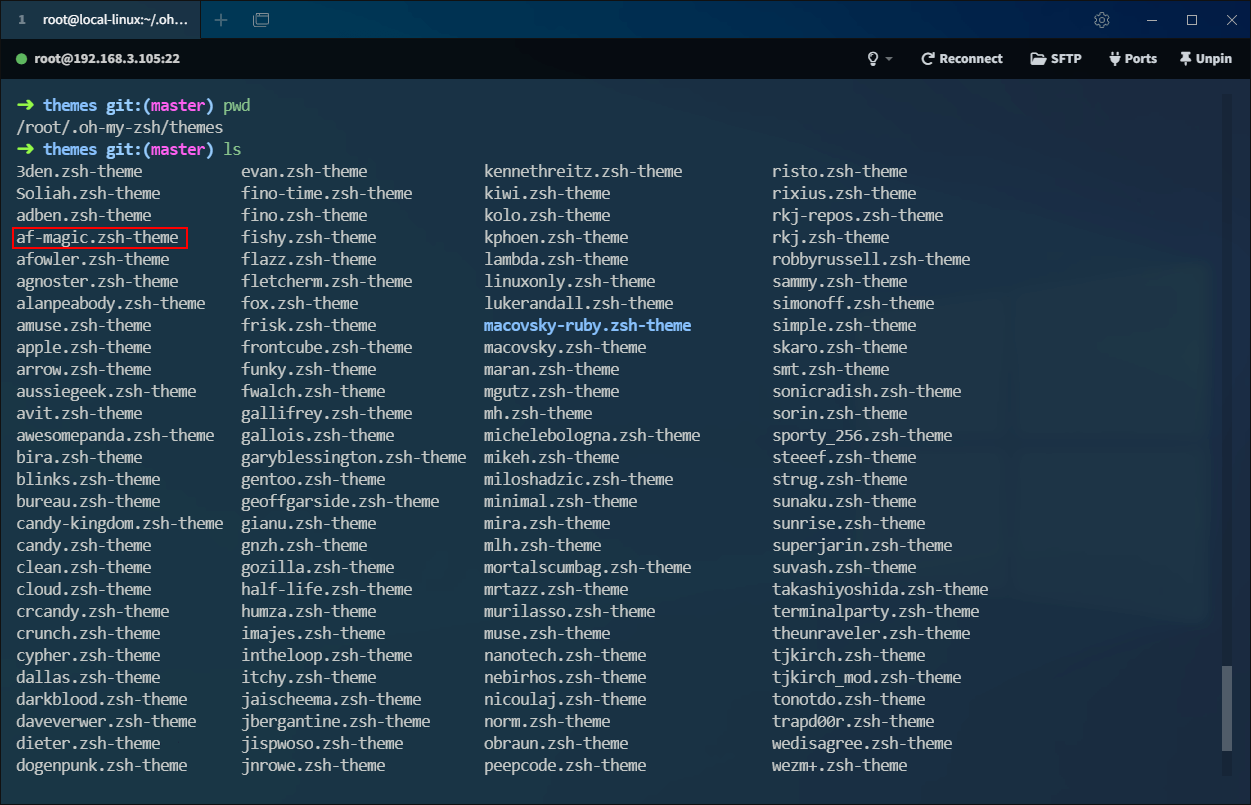Maximize the terminal window
The image size is (1251, 805).
(x=1192, y=20)
